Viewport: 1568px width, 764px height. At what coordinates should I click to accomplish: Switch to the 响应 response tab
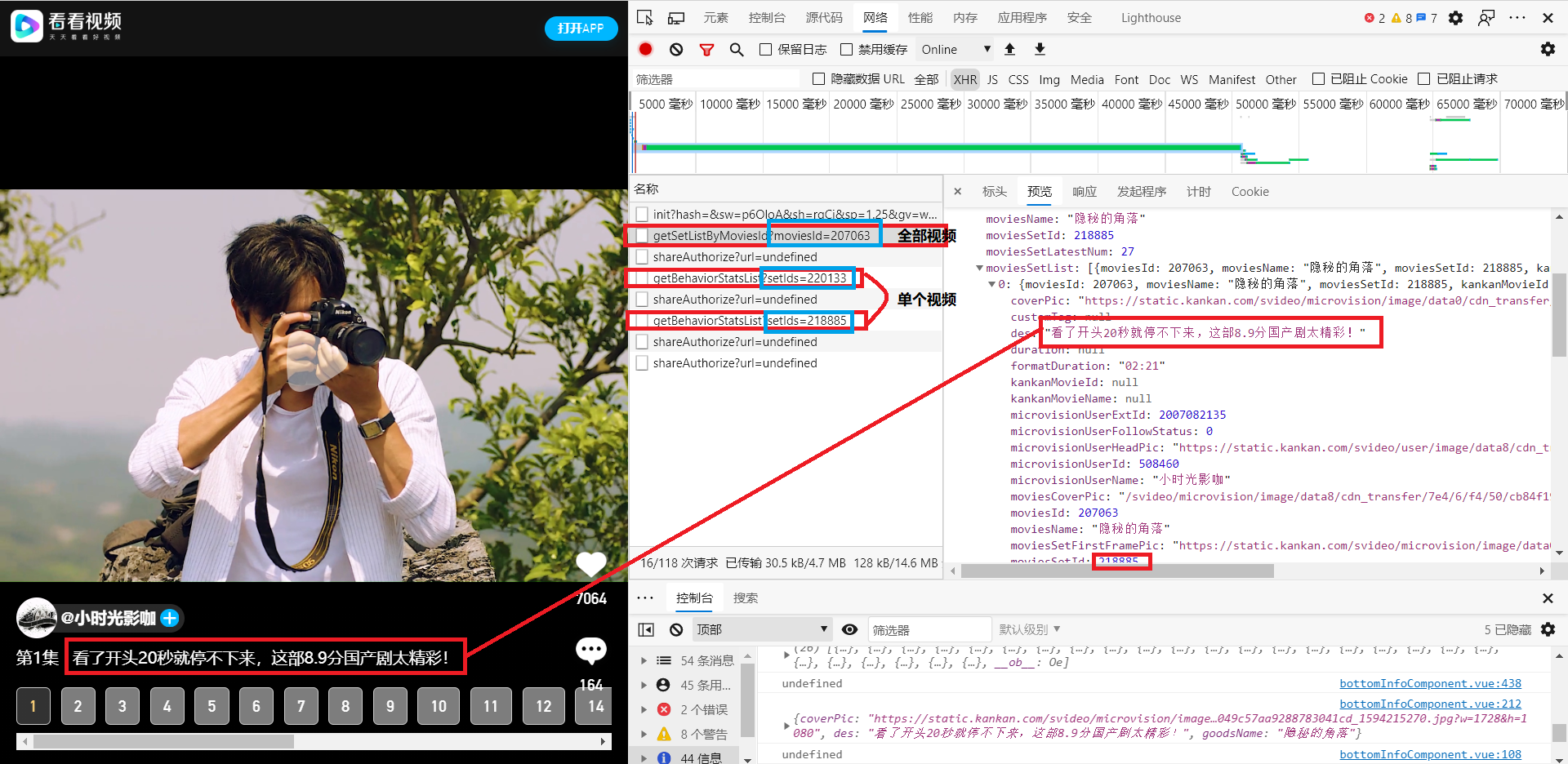point(1085,192)
